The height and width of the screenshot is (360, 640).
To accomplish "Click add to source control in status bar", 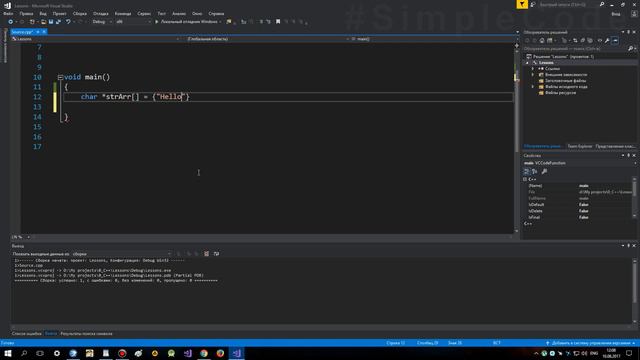I will point(590,343).
